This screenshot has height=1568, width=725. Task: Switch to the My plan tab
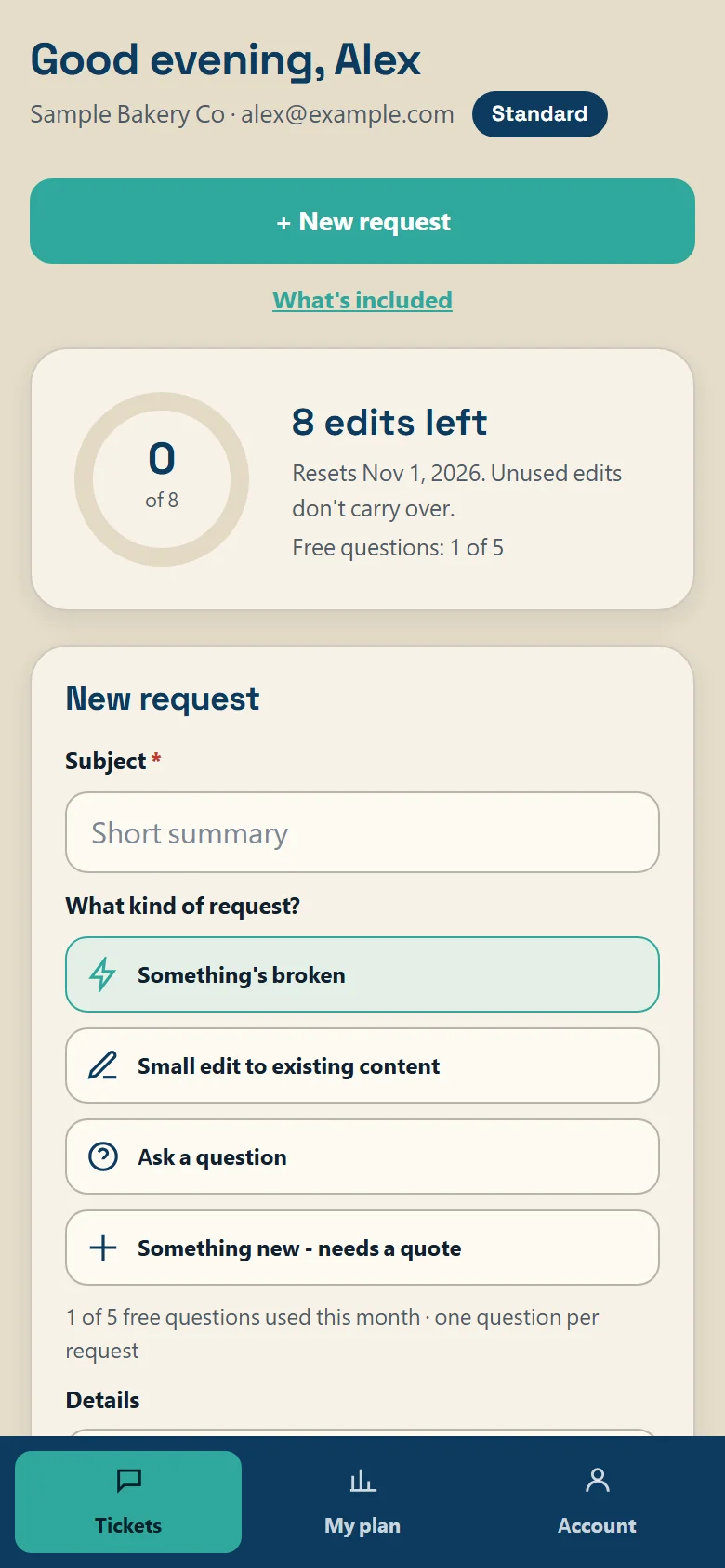pyautogui.click(x=362, y=1502)
